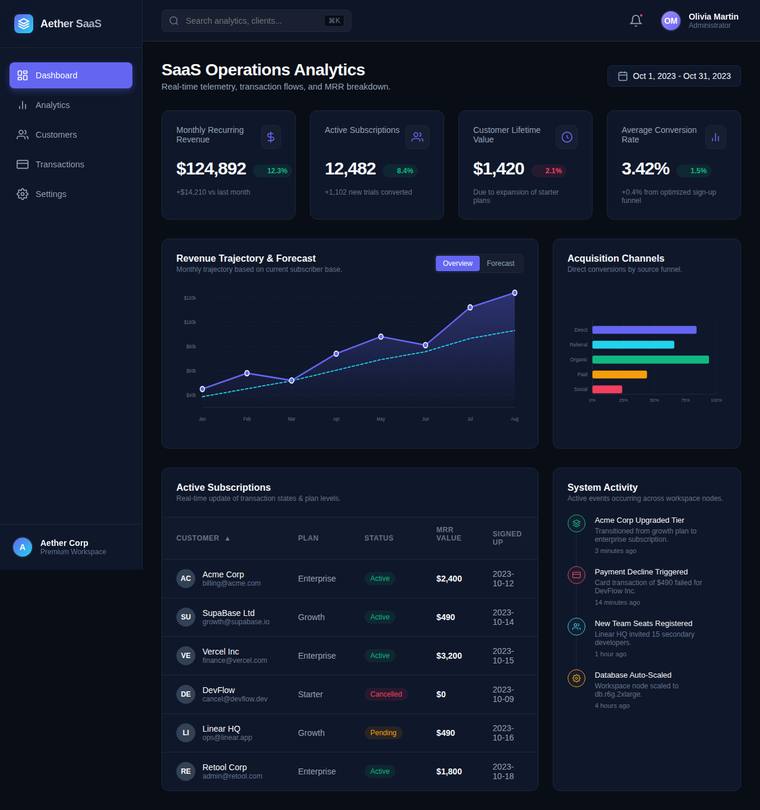This screenshot has height=810, width=760.
Task: Click the 12.3% growth badge
Action: [x=274, y=170]
